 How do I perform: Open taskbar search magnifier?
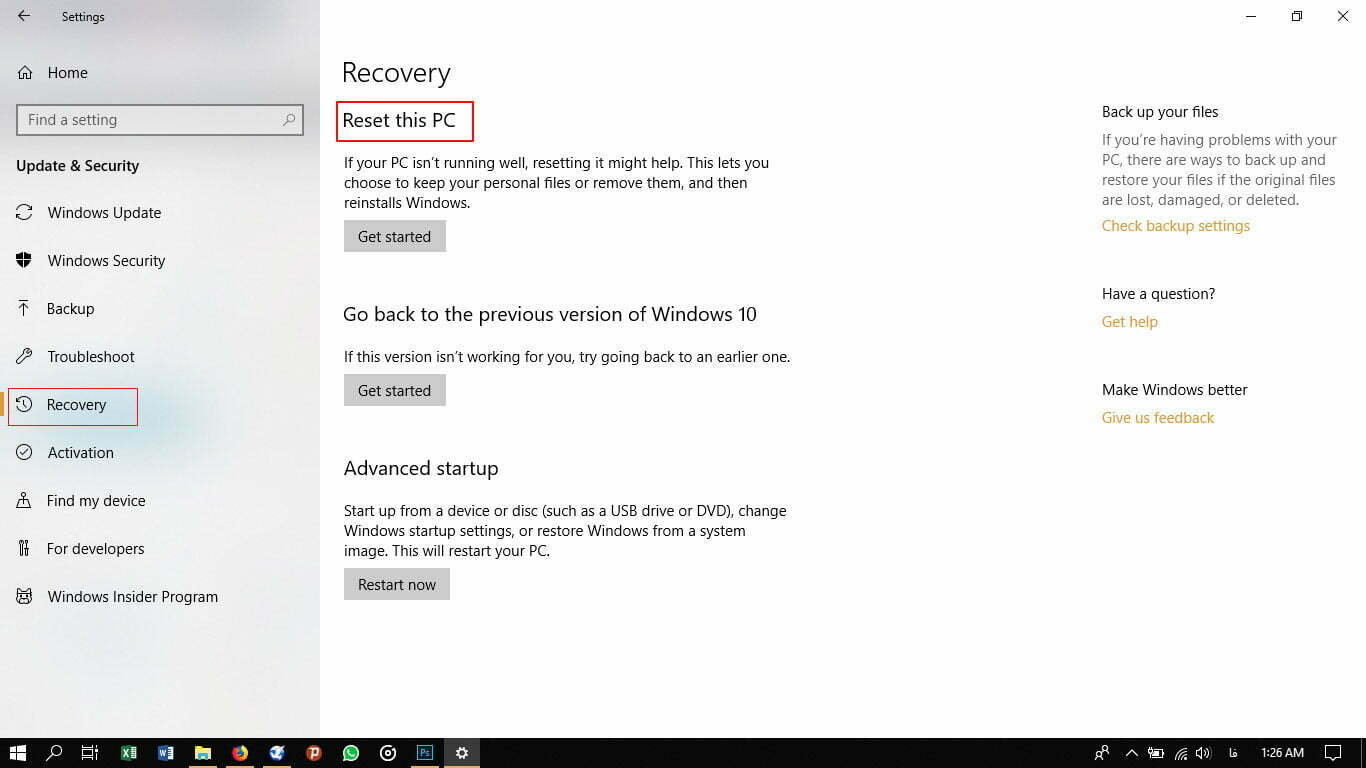click(x=54, y=753)
